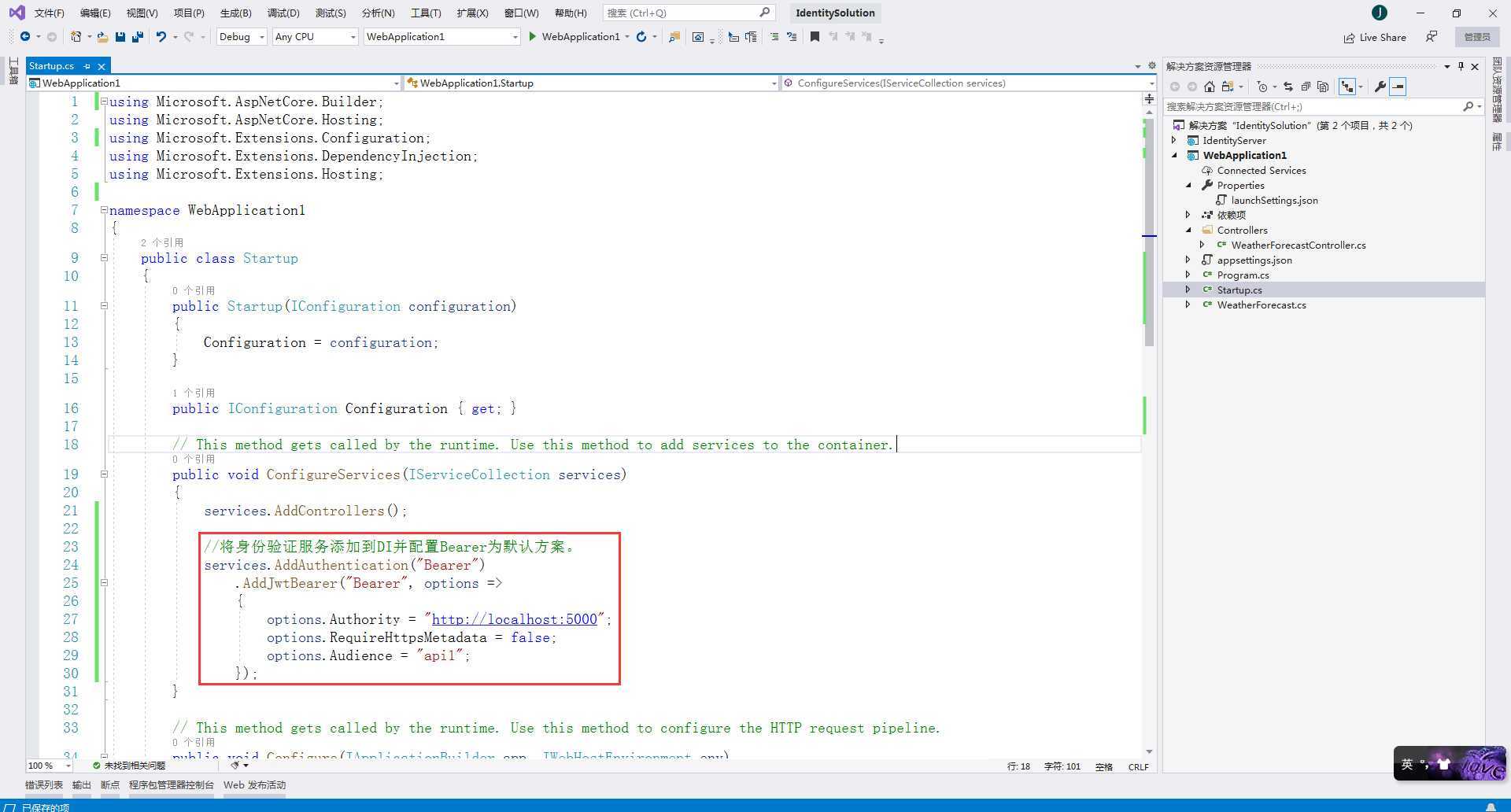Open the 100 % zoom level dropdown
The width and height of the screenshot is (1511, 812).
pyautogui.click(x=49, y=766)
